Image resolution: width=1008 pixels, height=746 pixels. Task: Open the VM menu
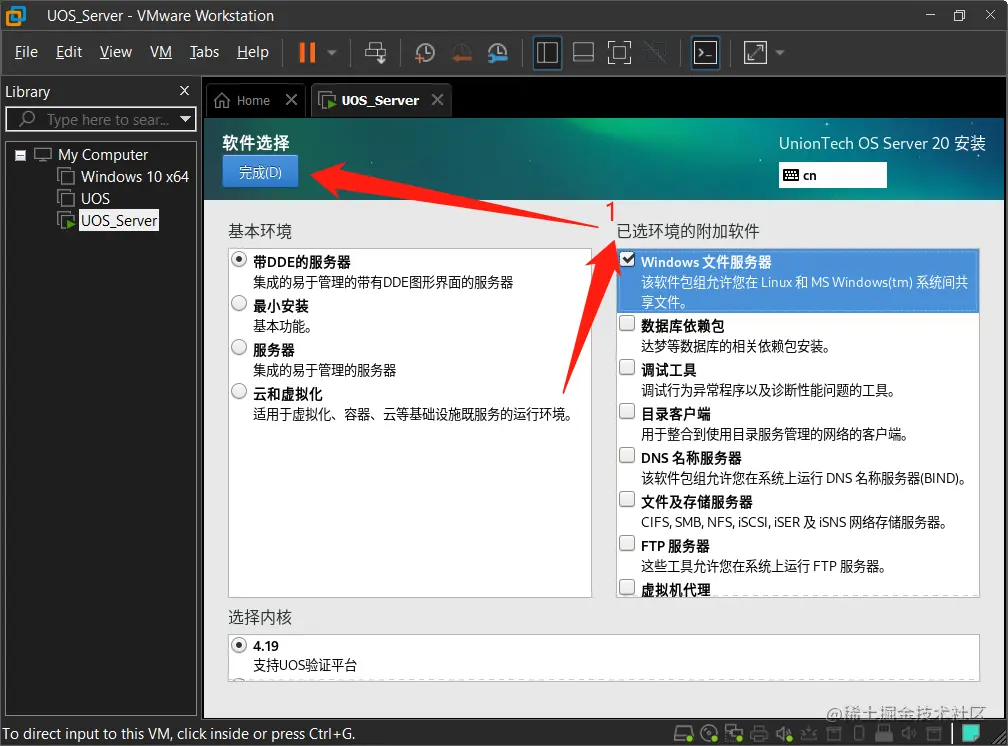point(161,52)
